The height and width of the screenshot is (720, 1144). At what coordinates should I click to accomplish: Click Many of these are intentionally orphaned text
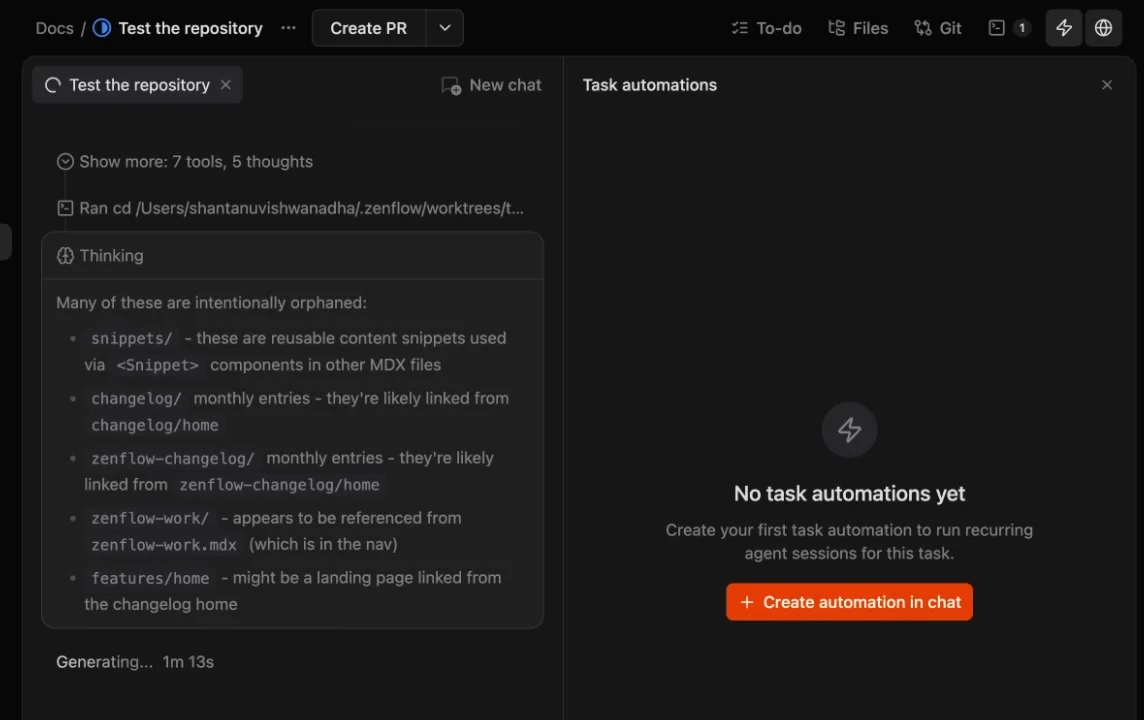tap(212, 303)
